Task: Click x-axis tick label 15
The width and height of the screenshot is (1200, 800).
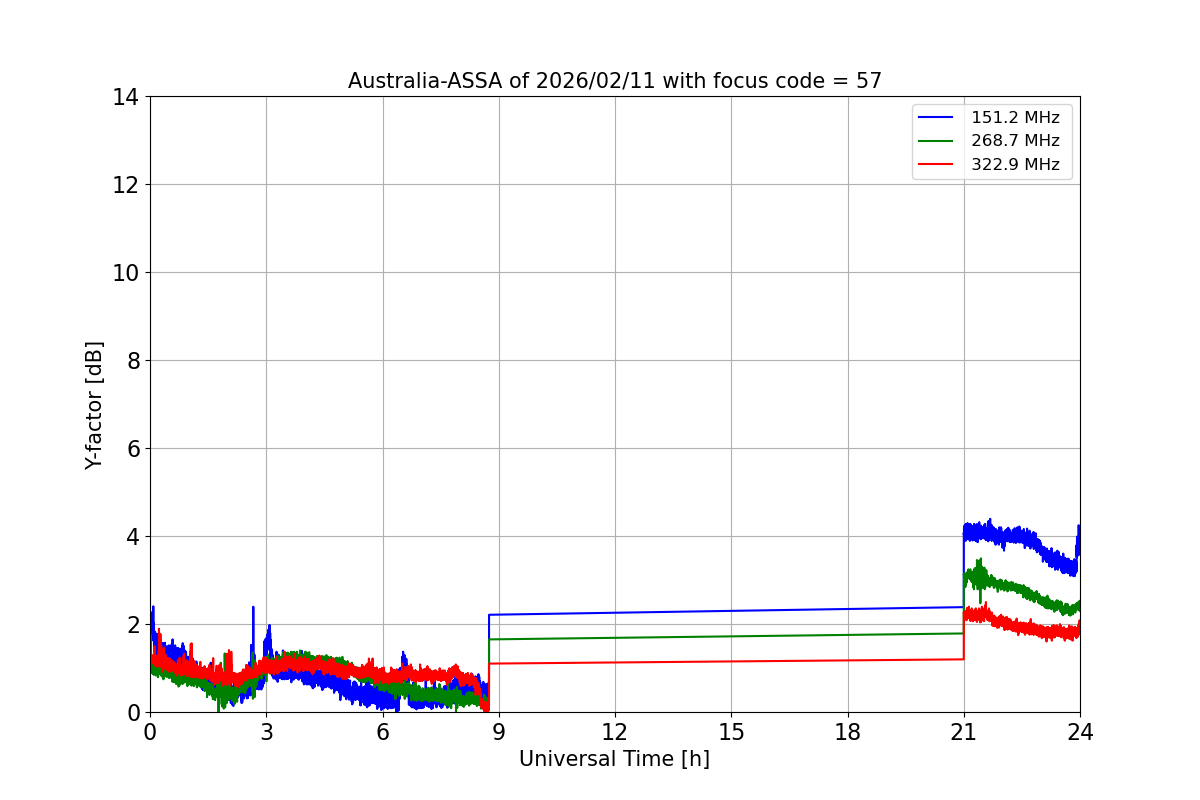Action: tap(731, 732)
